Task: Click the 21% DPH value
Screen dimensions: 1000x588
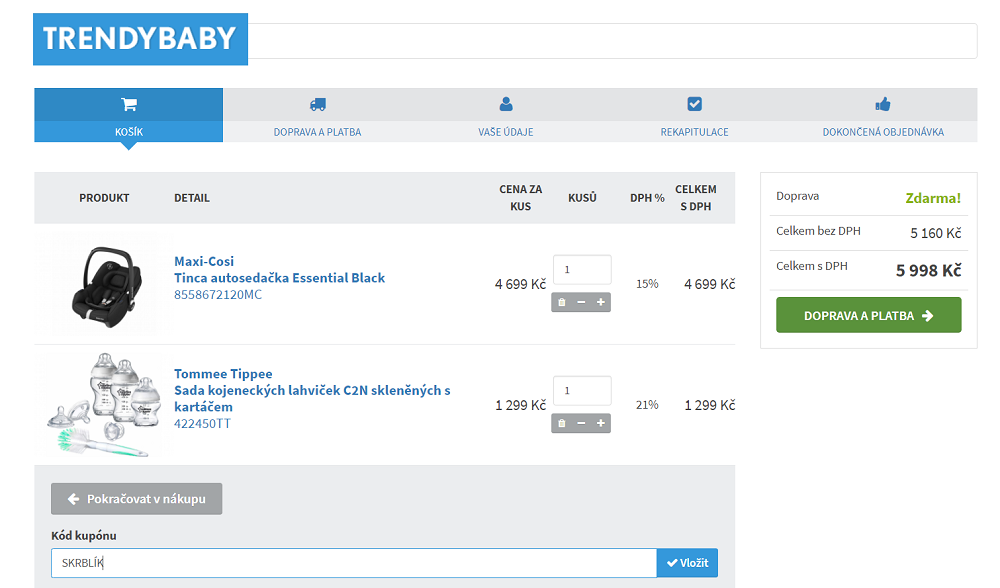Action: 647,405
